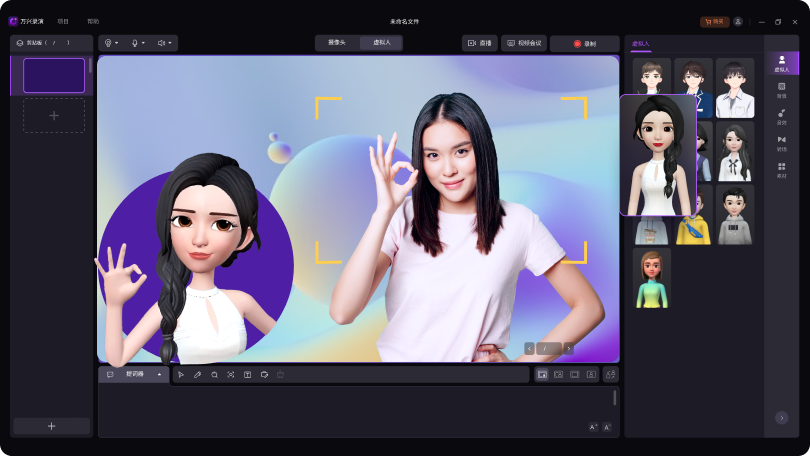This screenshot has width=810, height=456.
Task: Open the microphone dropdown arrow
Action: pyautogui.click(x=143, y=43)
